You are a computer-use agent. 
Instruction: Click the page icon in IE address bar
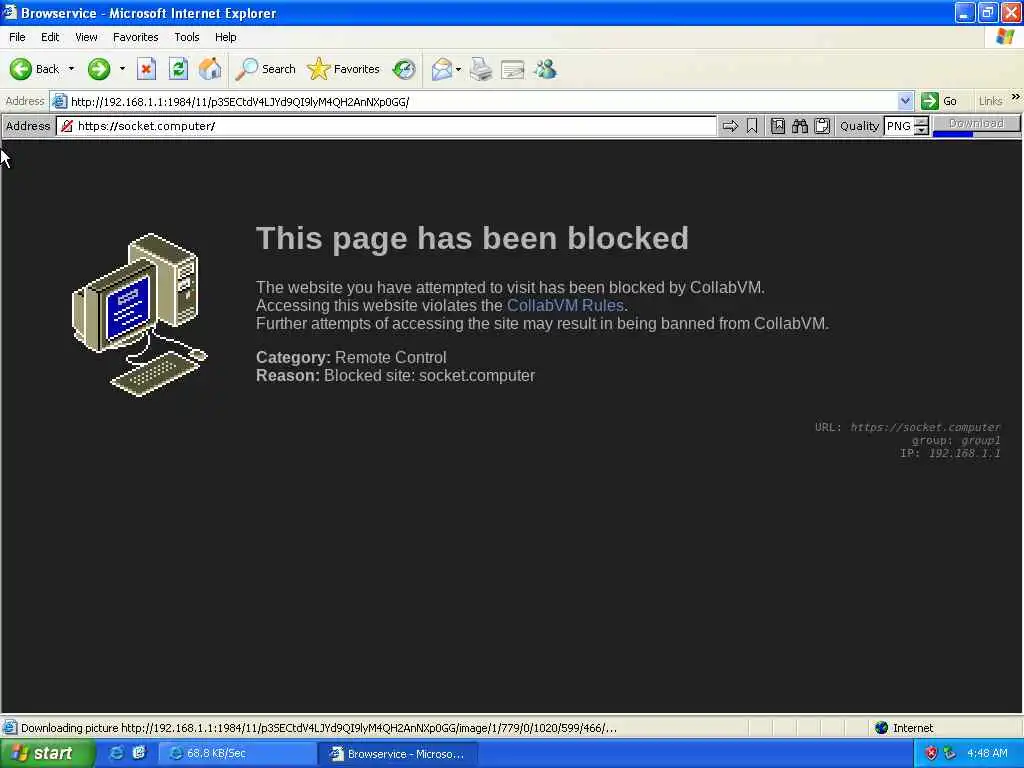tap(59, 101)
